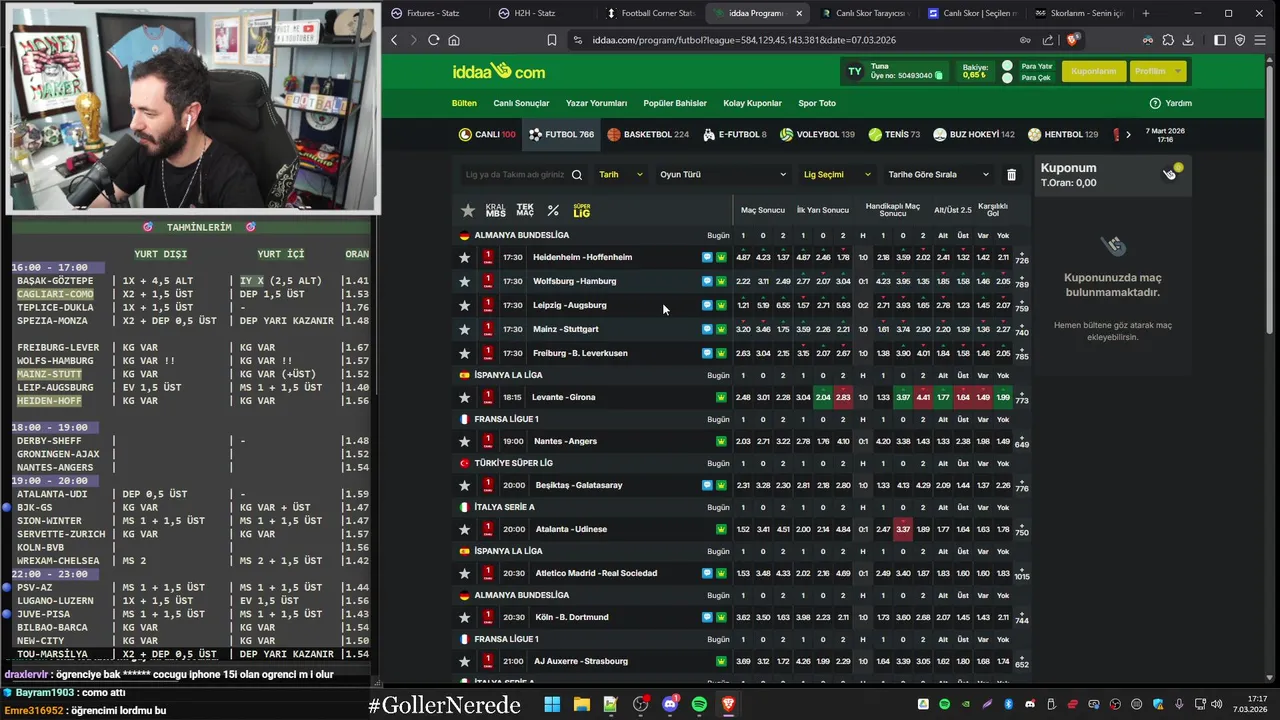Open comments icon for Köln - B. Dortmund

point(707,617)
